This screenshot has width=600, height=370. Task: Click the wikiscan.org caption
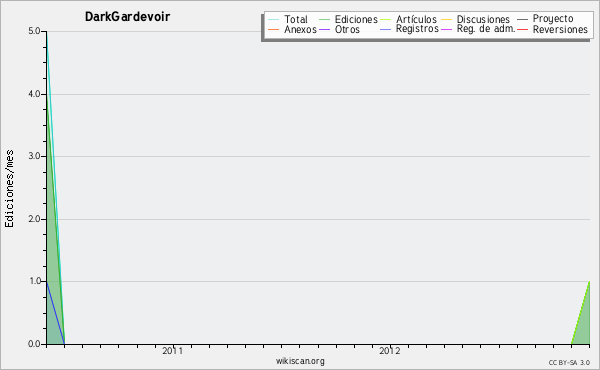click(300, 361)
